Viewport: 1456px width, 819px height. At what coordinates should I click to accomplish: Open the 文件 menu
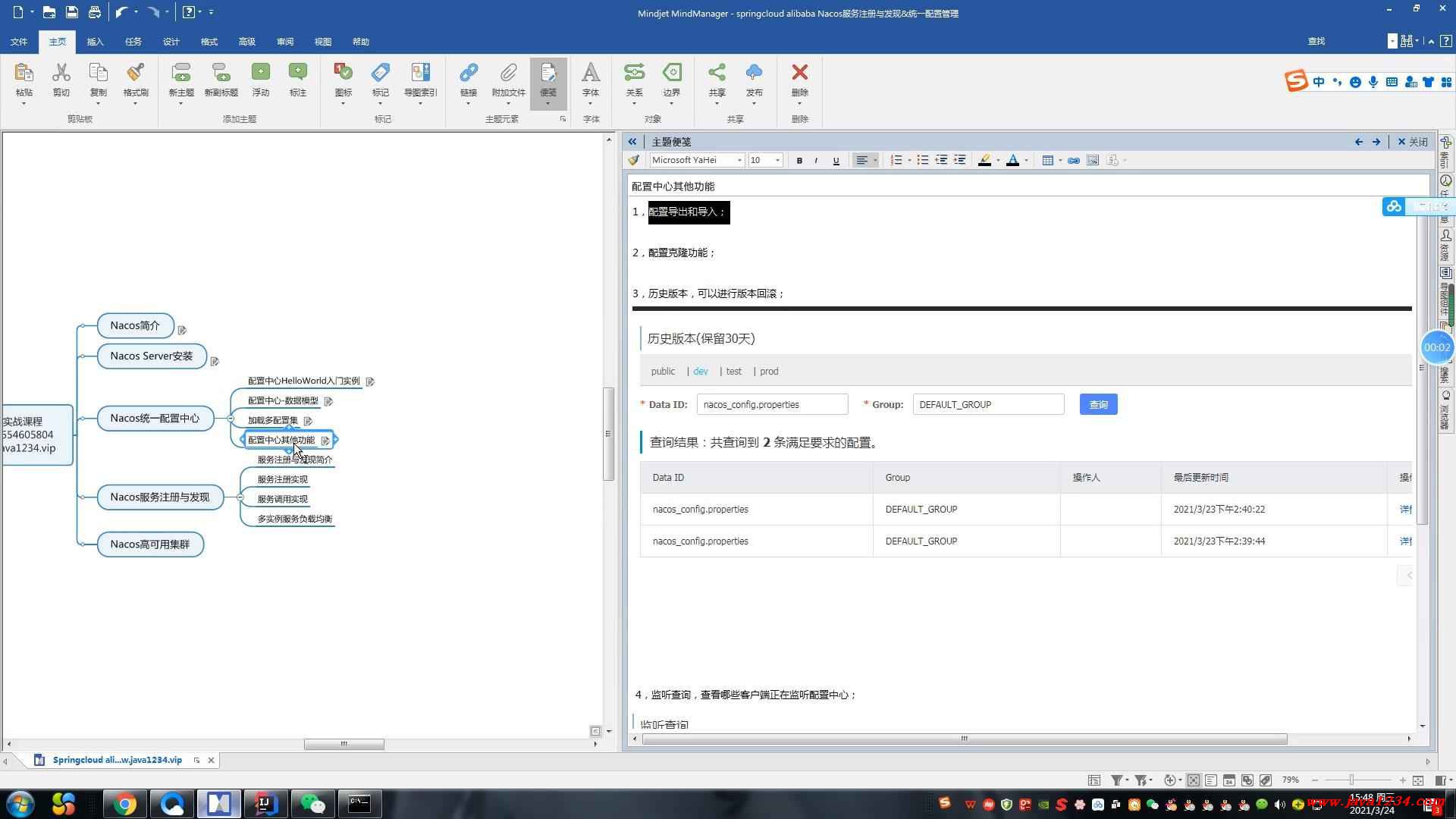pyautogui.click(x=19, y=42)
